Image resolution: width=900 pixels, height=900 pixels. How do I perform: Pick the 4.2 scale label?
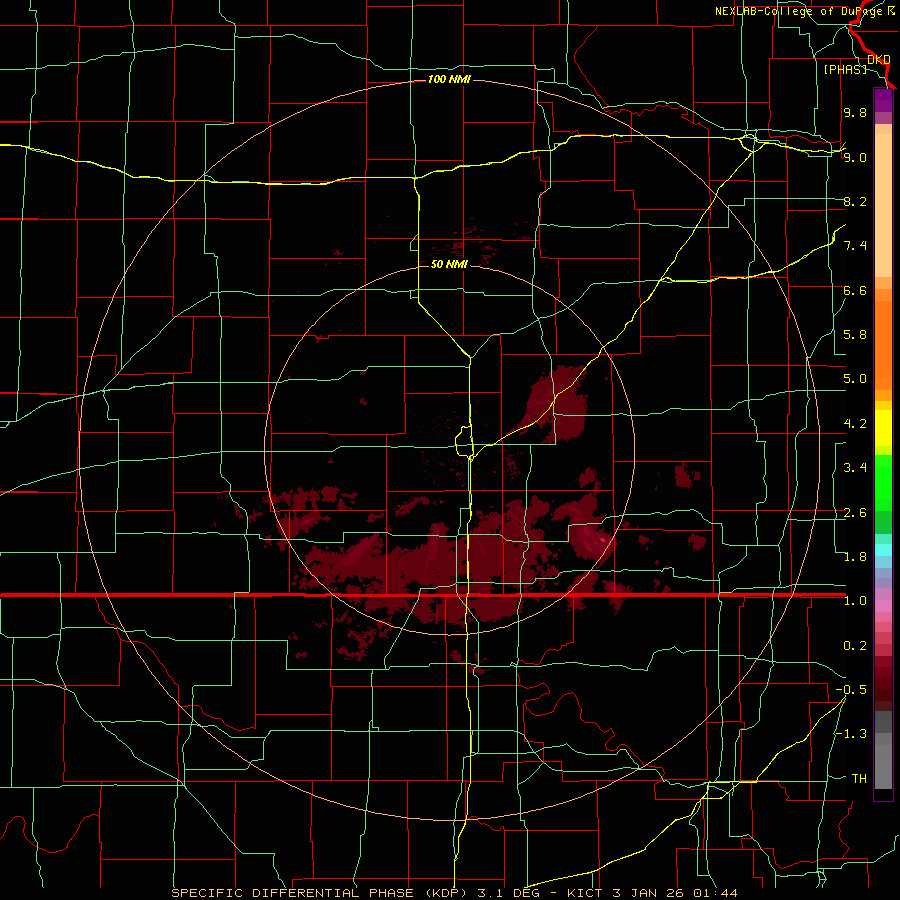point(855,424)
